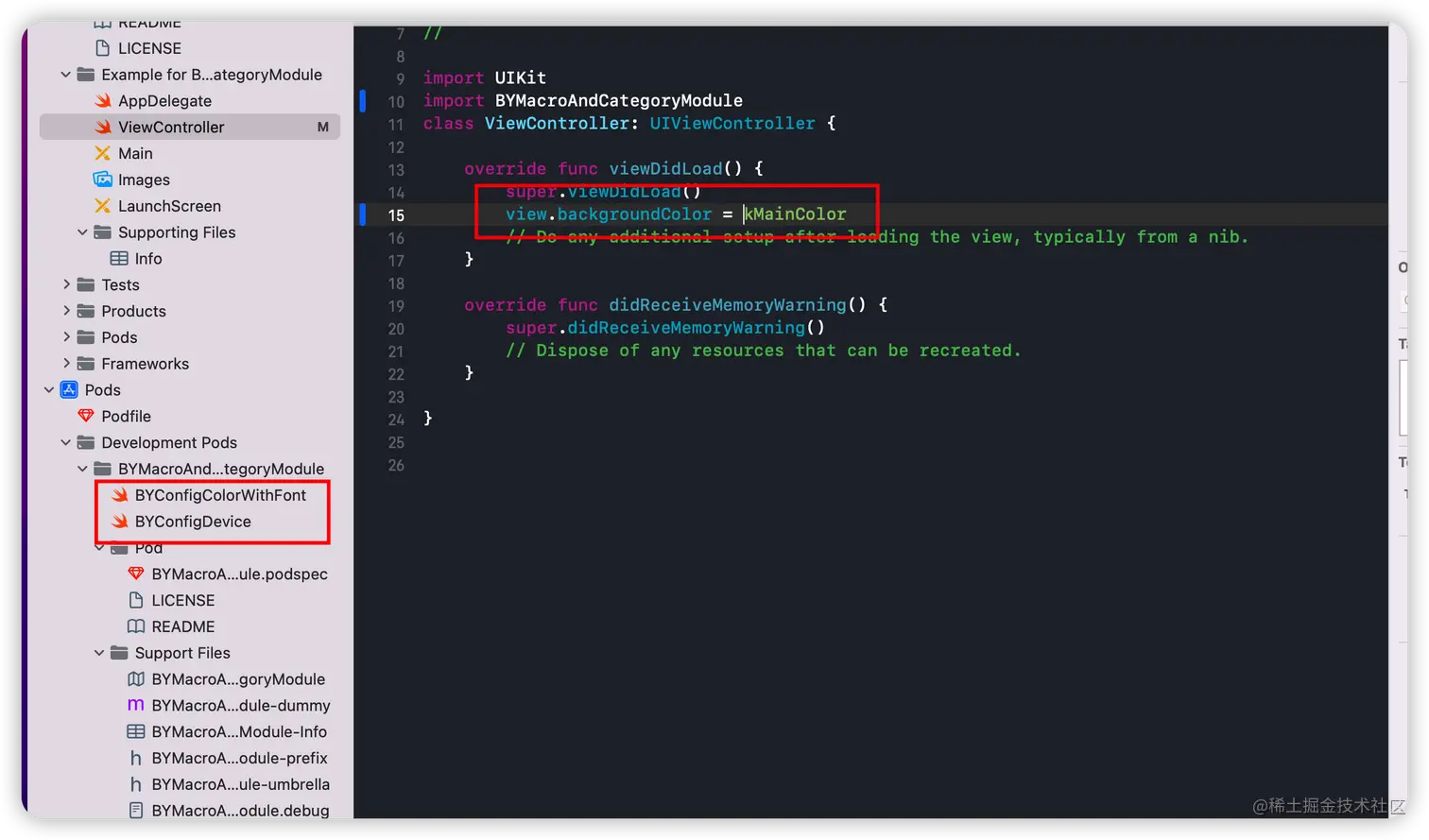Select the ViewController file row
Screen dimensions: 1429x840
190,127
